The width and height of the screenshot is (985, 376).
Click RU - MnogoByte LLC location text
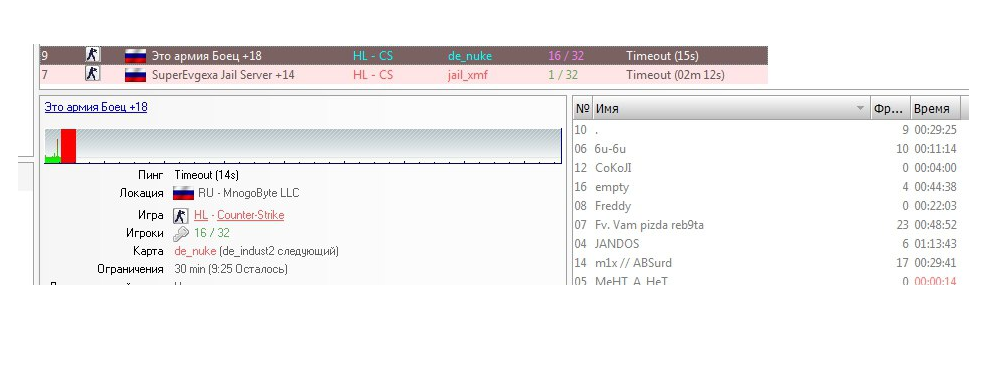pos(249,193)
